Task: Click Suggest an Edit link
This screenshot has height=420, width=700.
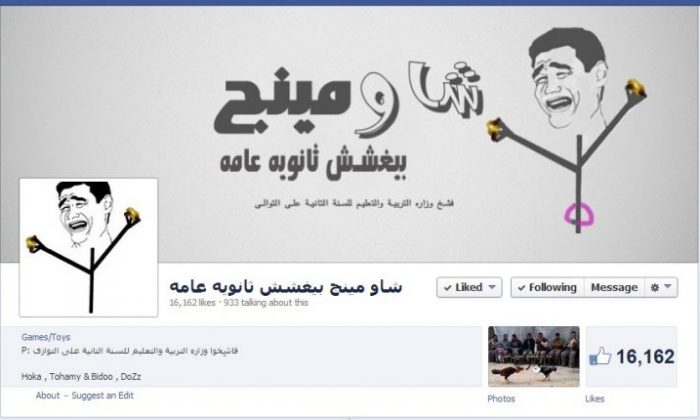Action: coord(102,395)
